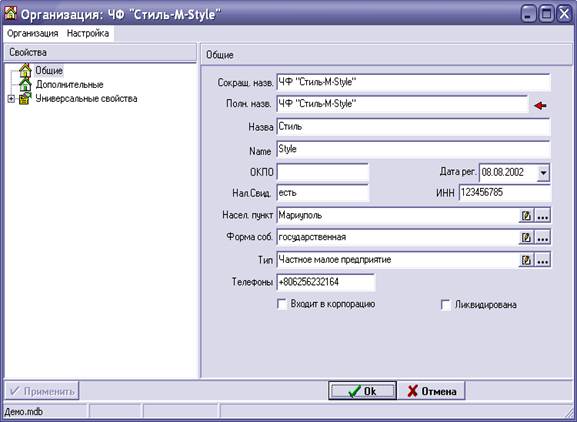Click the red arrow beside Полн. назв.
The height and width of the screenshot is (422, 577).
coord(540,106)
